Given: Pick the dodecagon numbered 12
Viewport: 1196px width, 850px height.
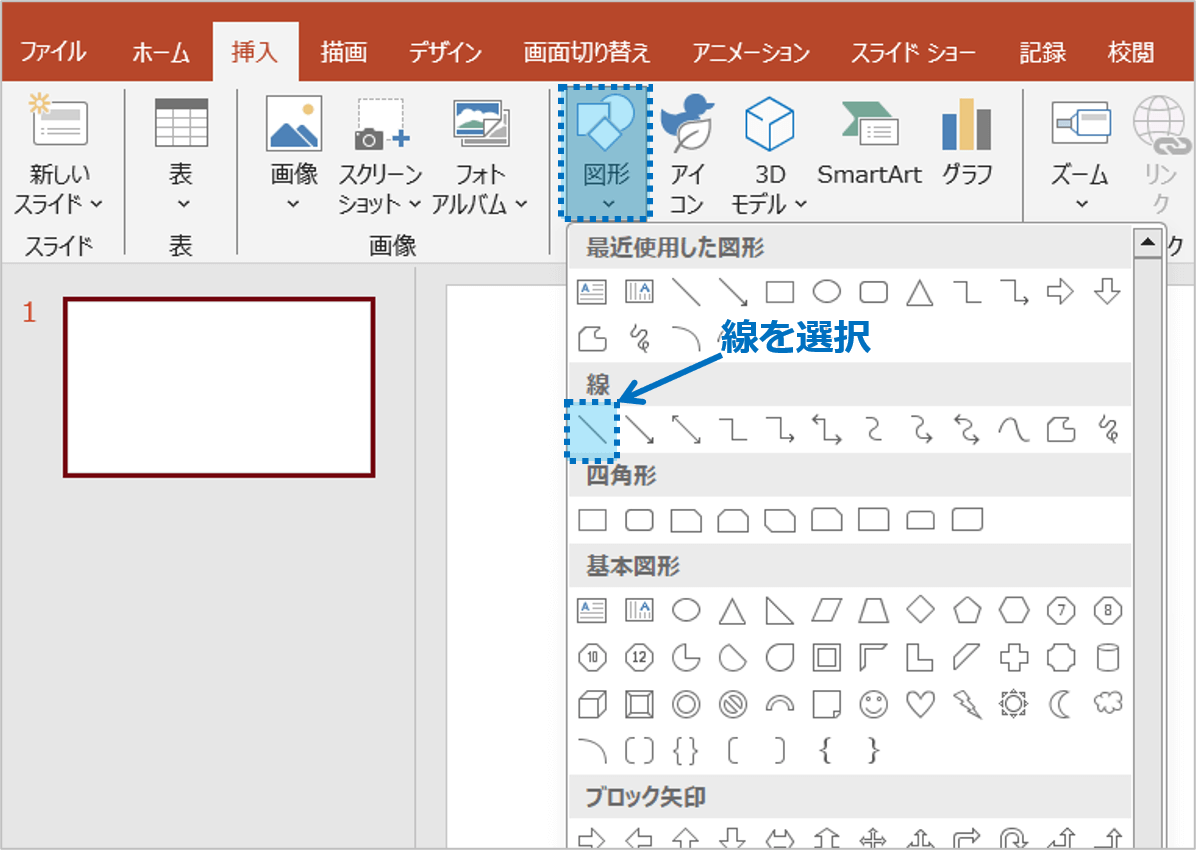Looking at the screenshot, I should [639, 657].
